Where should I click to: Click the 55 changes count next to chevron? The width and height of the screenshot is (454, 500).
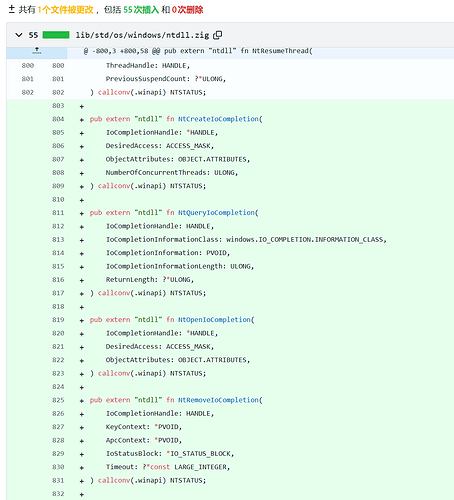[x=33, y=35]
